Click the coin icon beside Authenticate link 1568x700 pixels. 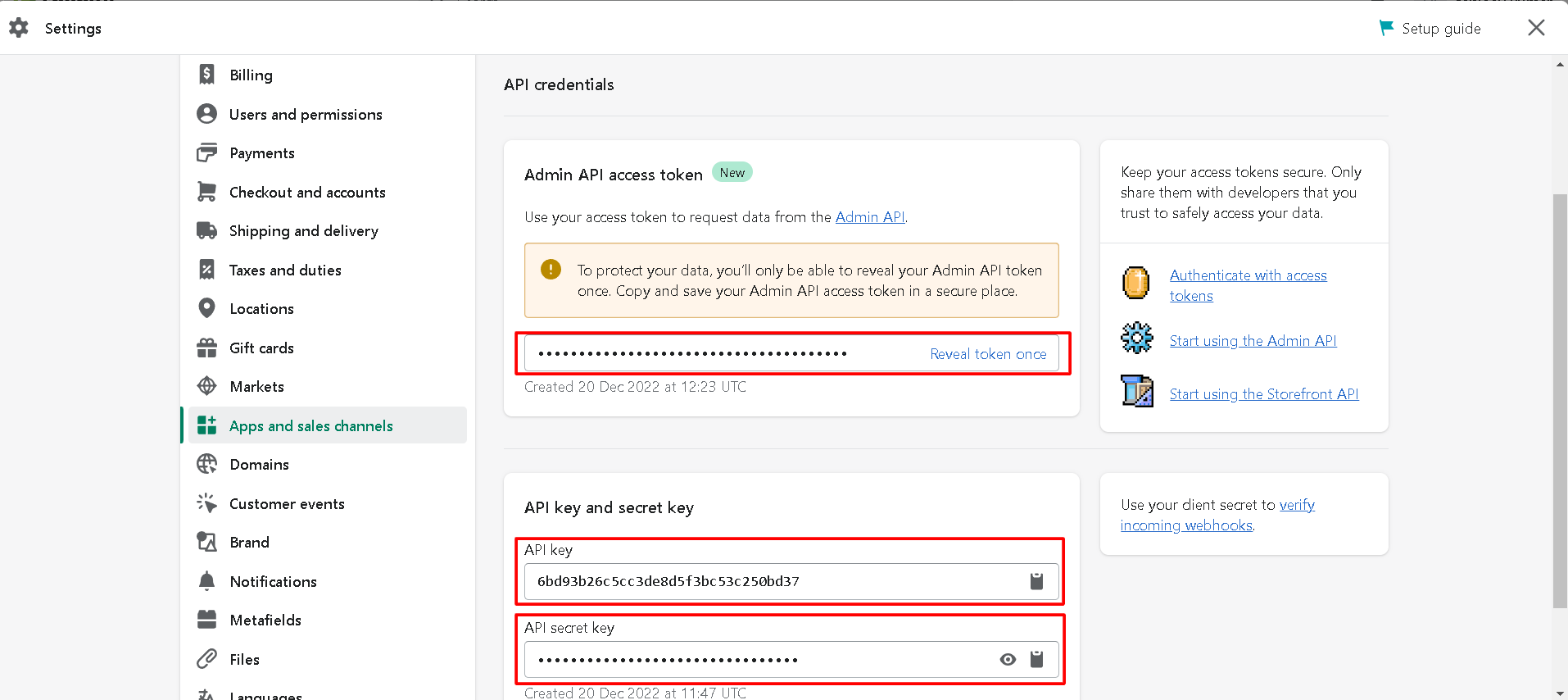tap(1136, 283)
